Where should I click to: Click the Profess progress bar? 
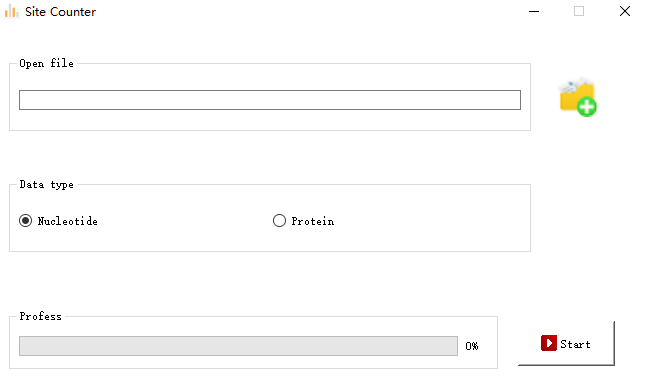[238, 346]
